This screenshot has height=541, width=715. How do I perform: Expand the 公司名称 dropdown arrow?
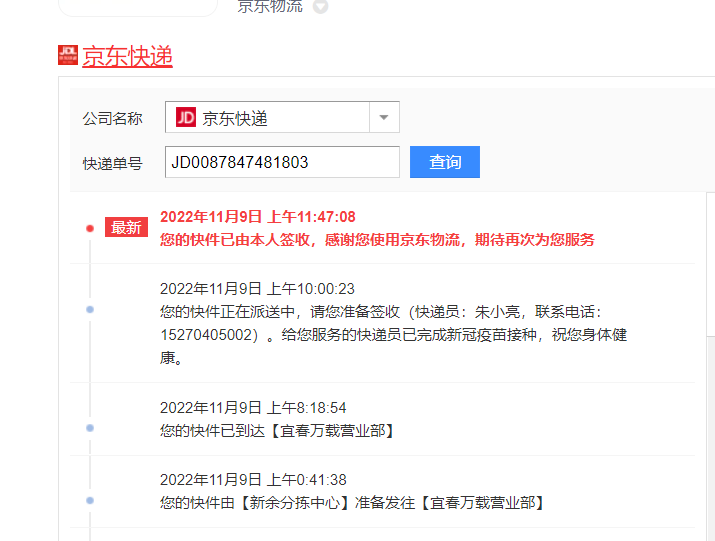click(384, 117)
